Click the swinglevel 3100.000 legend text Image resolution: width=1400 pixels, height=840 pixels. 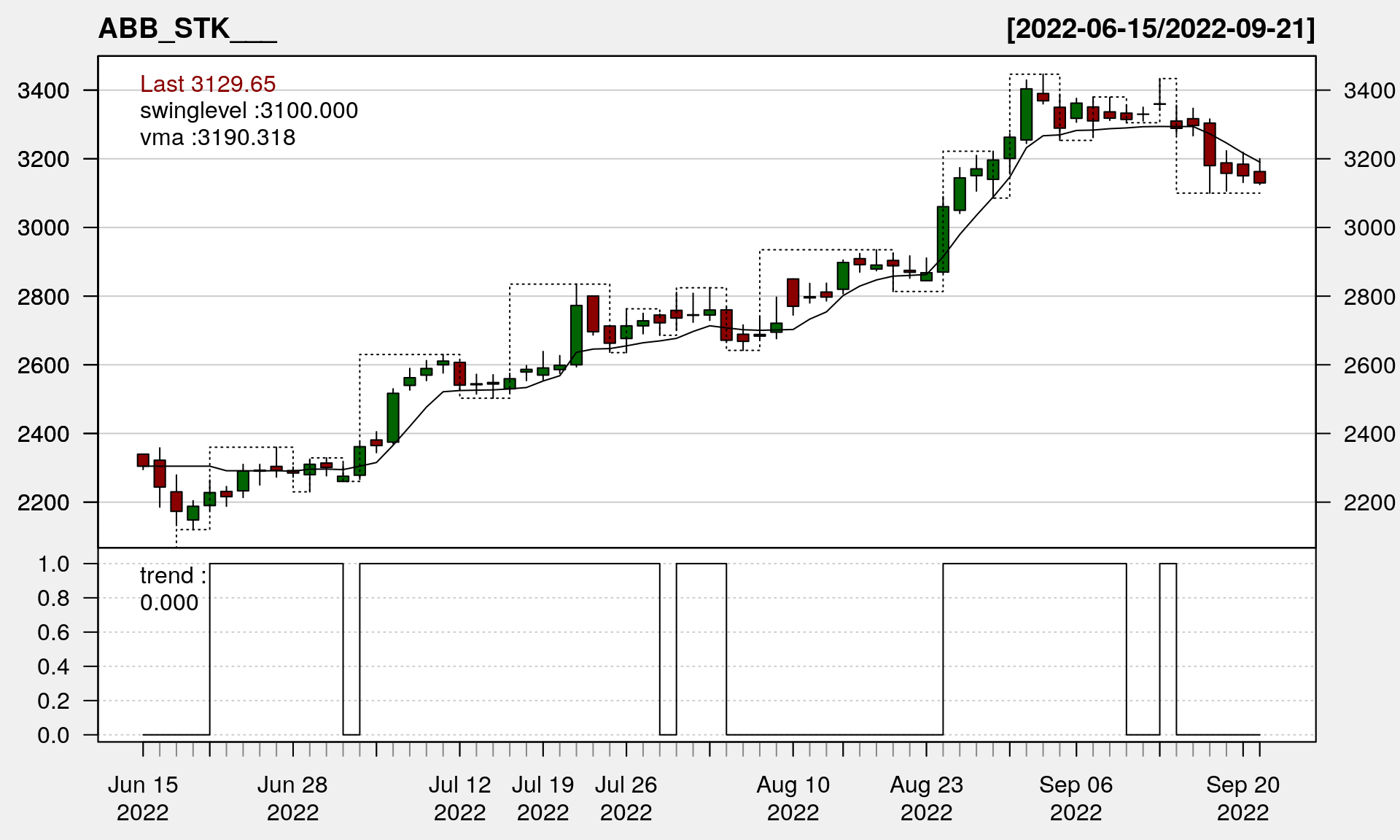(249, 111)
